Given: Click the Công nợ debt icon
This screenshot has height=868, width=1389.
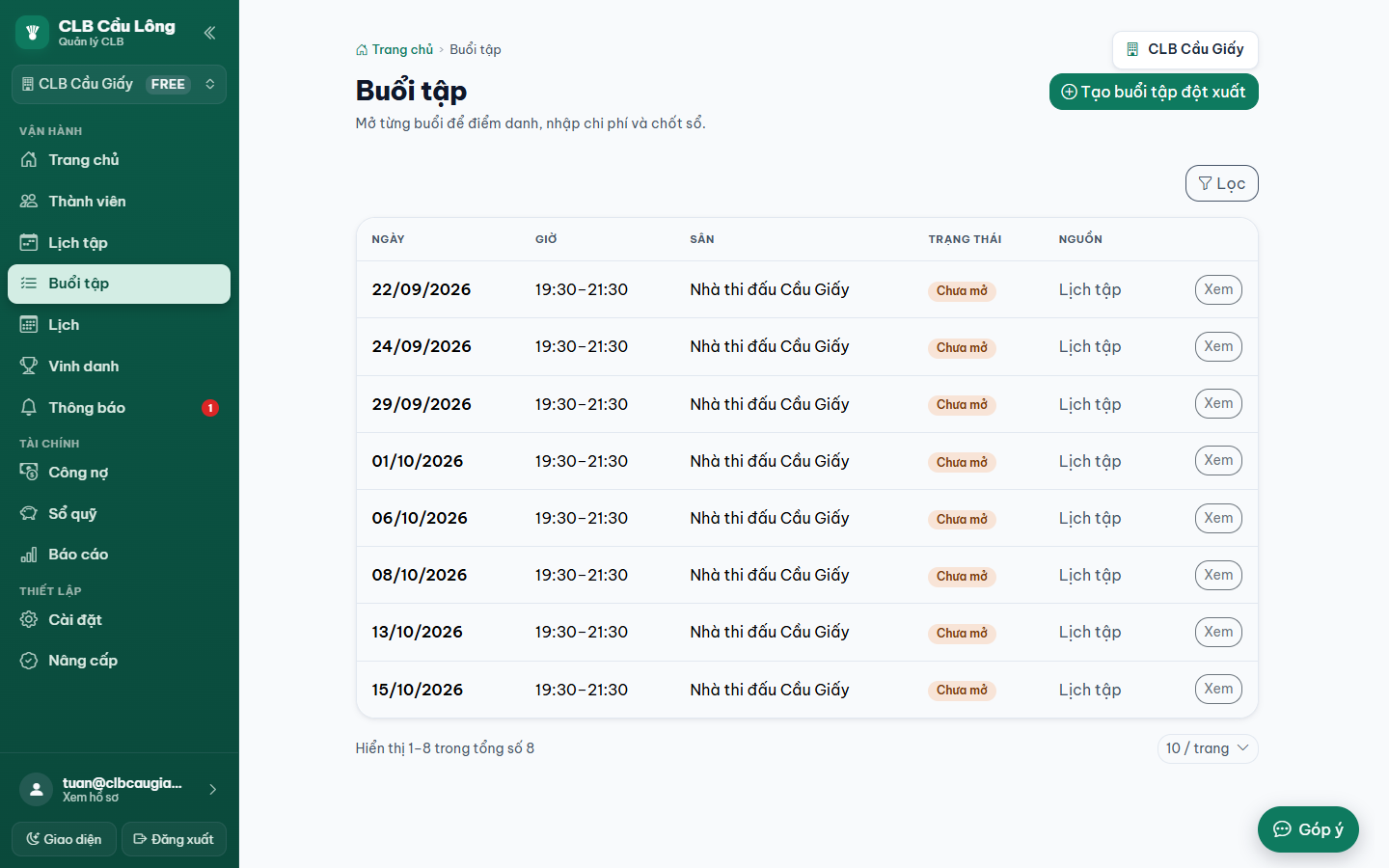Looking at the screenshot, I should coord(29,473).
